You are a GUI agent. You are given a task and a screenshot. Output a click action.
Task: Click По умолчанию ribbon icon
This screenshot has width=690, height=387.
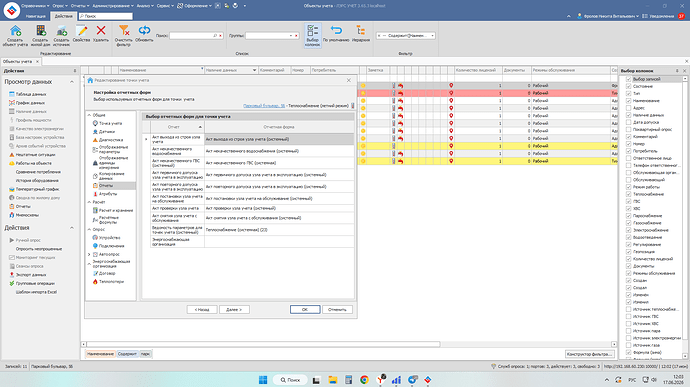336,34
